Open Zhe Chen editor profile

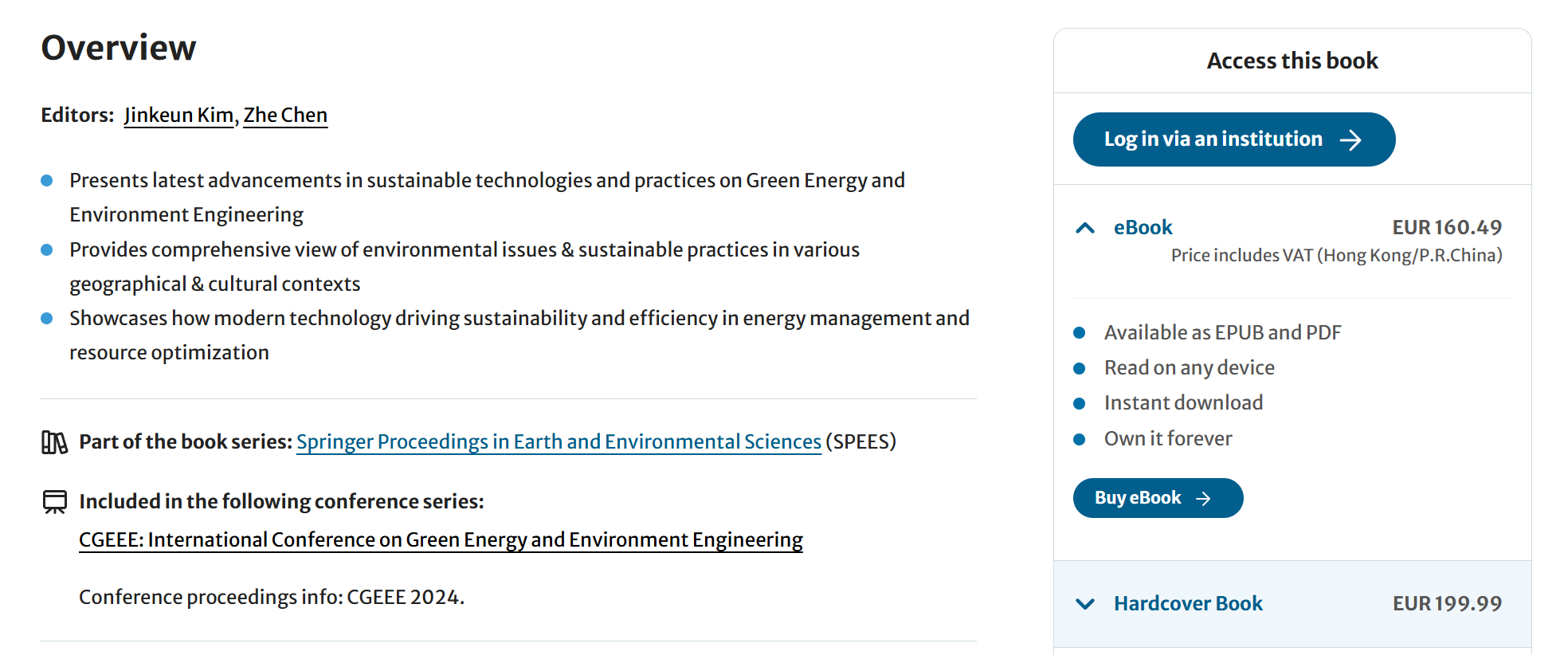click(x=285, y=116)
